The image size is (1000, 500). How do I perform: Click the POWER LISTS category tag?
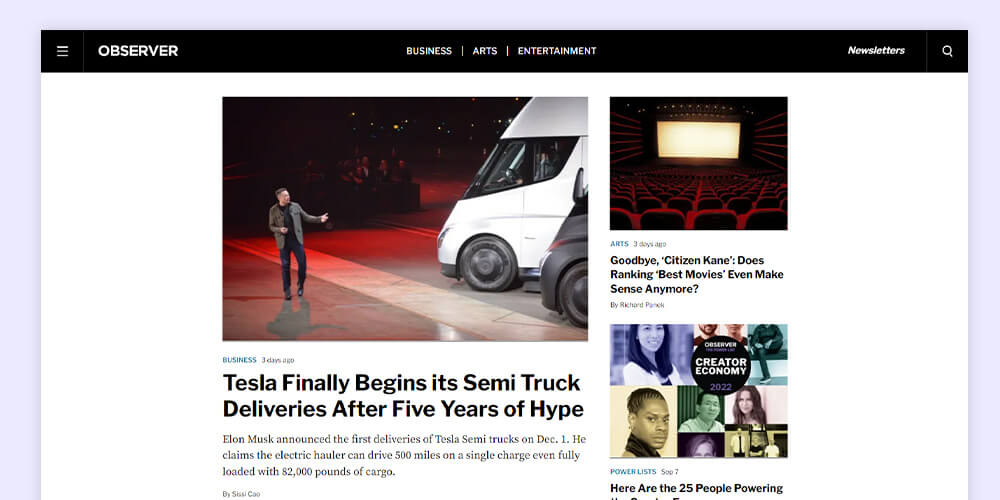(x=633, y=471)
